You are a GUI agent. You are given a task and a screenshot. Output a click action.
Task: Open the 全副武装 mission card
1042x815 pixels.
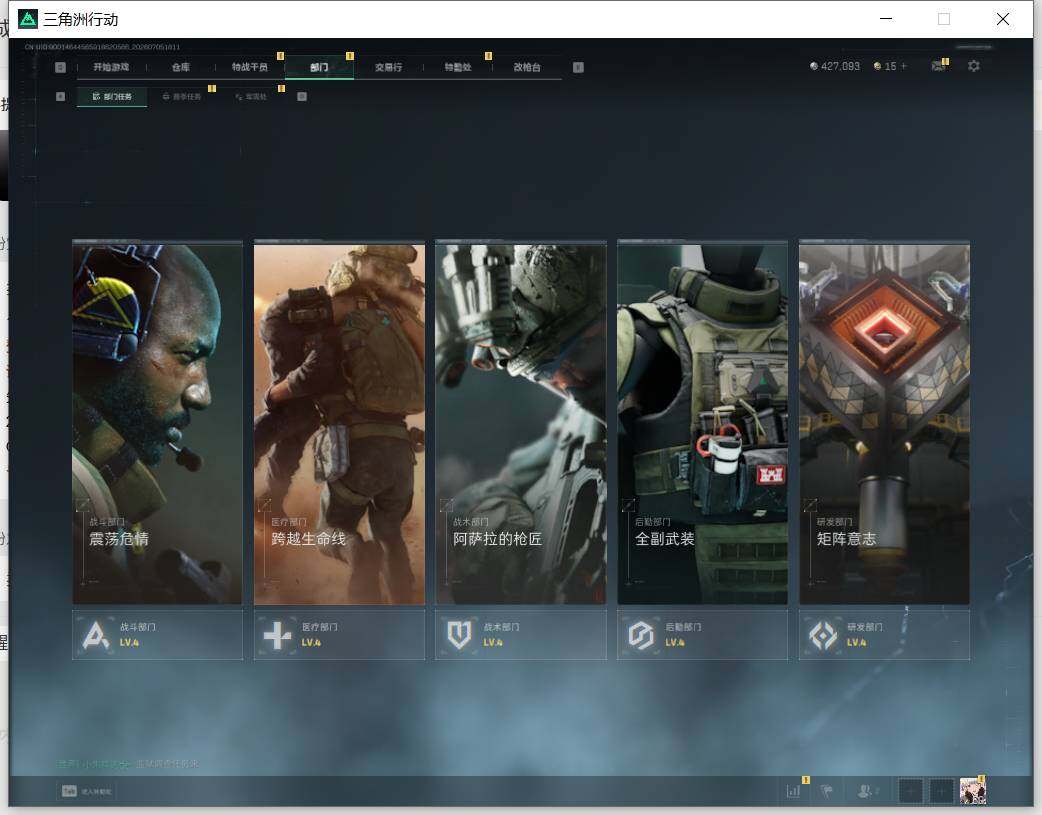[x=702, y=423]
